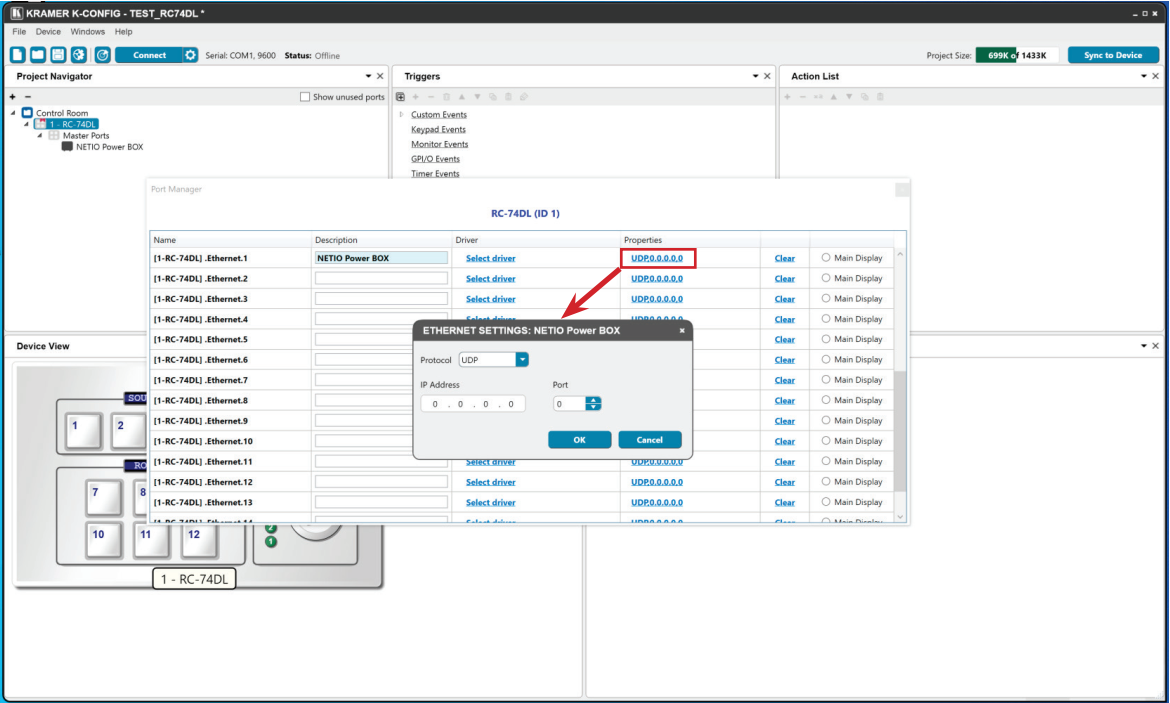Click the add trigger plus icon
Image resolution: width=1170 pixels, height=703 pixels.
tap(416, 97)
